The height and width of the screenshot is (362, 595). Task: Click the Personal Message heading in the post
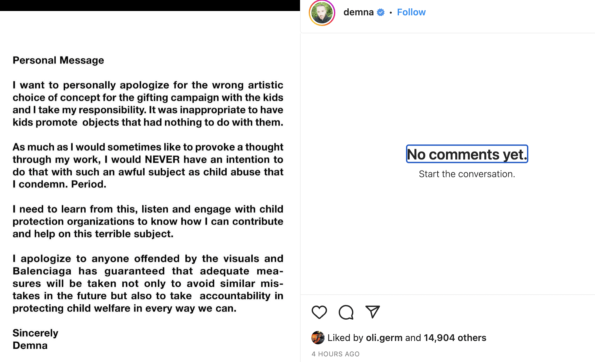click(58, 60)
